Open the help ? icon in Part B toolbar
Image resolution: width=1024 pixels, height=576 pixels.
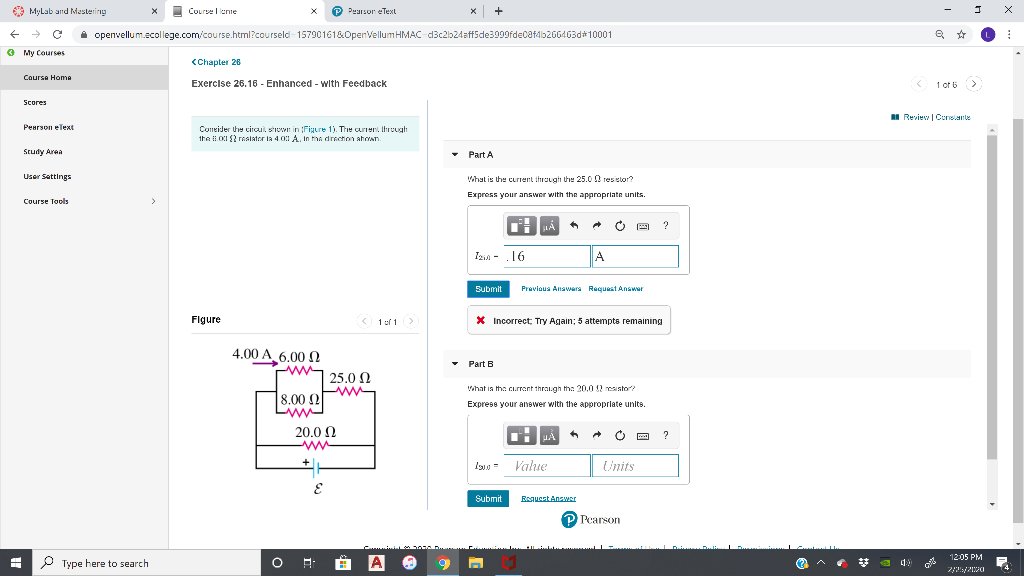[x=665, y=435]
